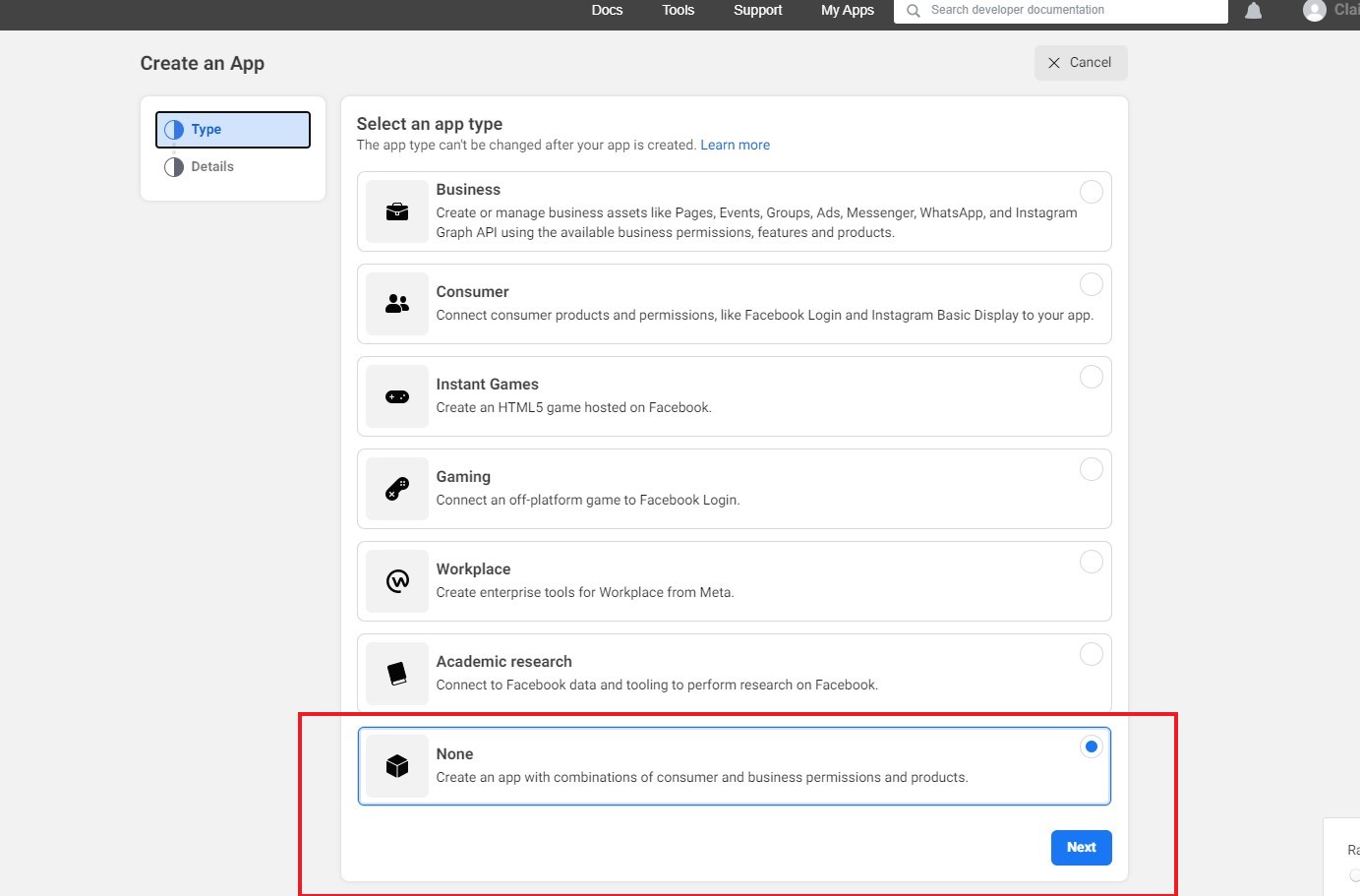
Task: Click the Consumer app type title
Action: (x=472, y=292)
